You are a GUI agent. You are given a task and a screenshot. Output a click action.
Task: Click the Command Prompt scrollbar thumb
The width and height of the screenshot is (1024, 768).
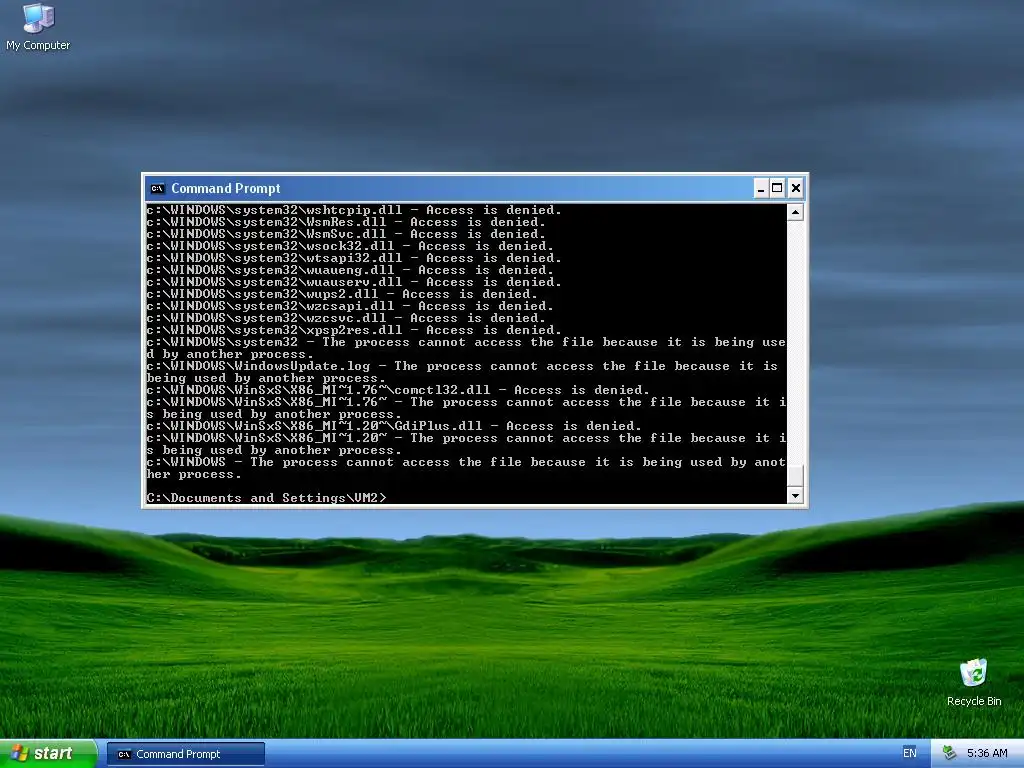(x=795, y=476)
